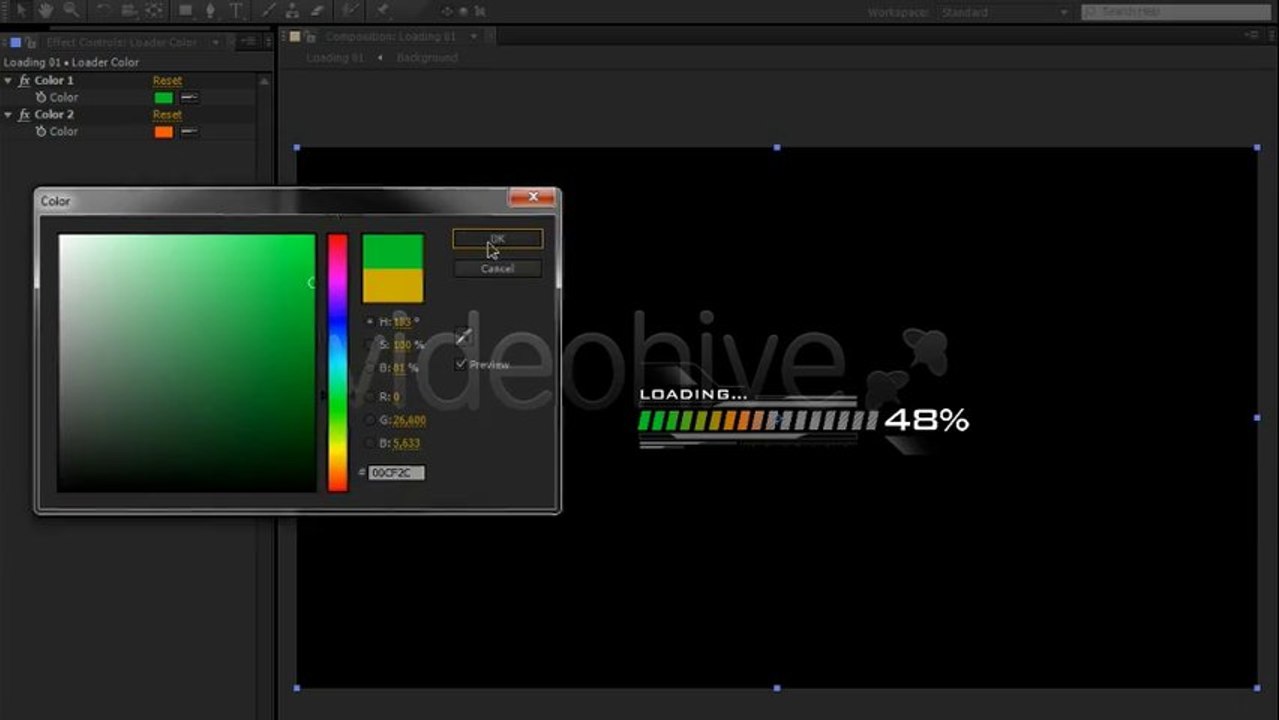Viewport: 1279px width, 720px height.
Task: Click eyedropper next to Color 2 swatch
Action: pos(189,131)
